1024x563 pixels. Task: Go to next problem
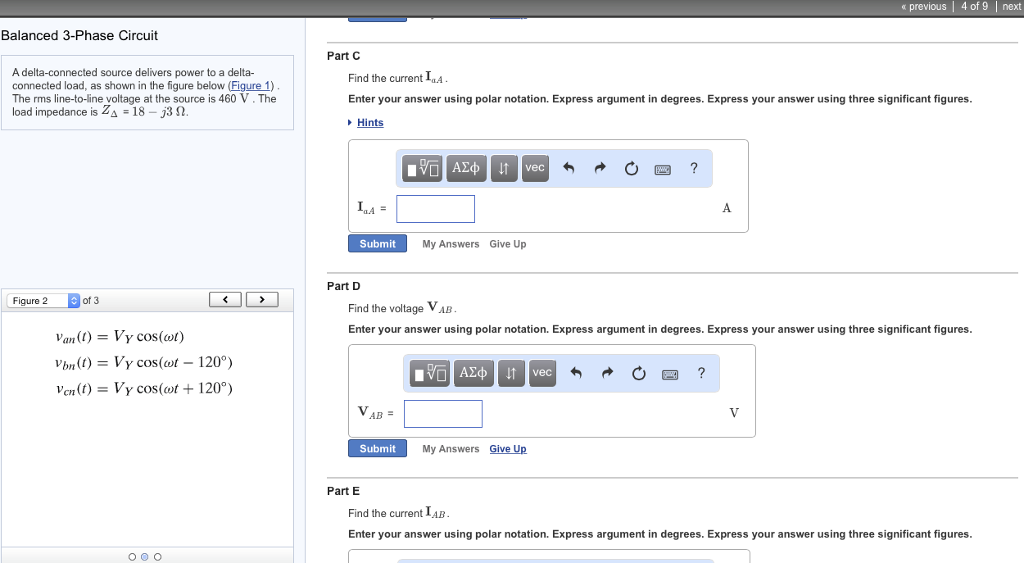coord(1011,6)
